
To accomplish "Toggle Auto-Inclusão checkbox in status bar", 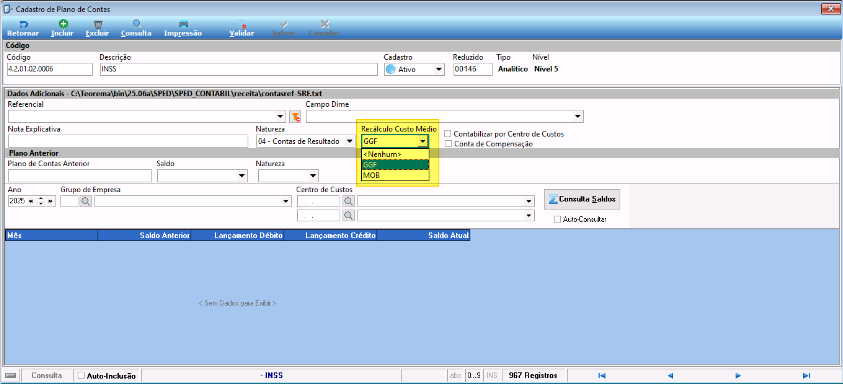I will click(82, 375).
